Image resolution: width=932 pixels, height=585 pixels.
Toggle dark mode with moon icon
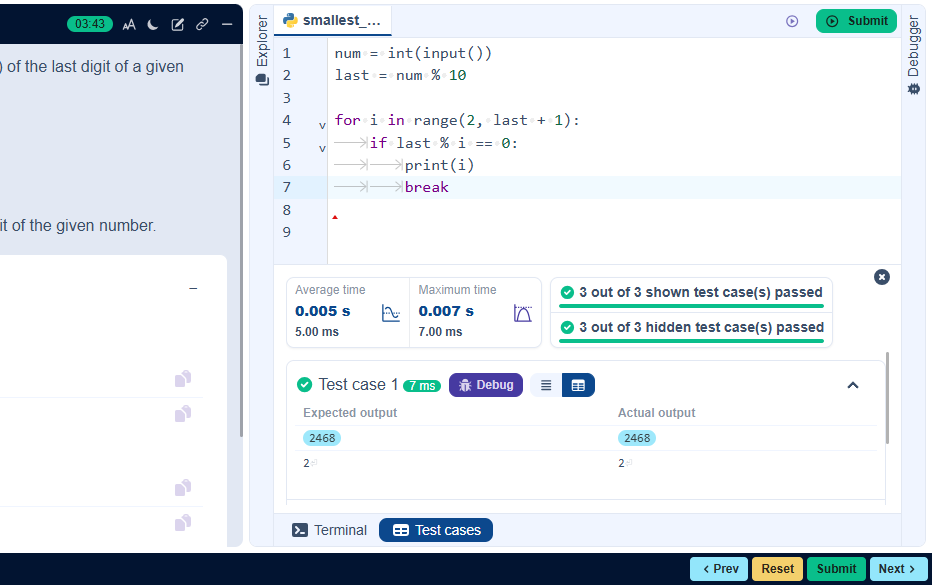coord(153,24)
